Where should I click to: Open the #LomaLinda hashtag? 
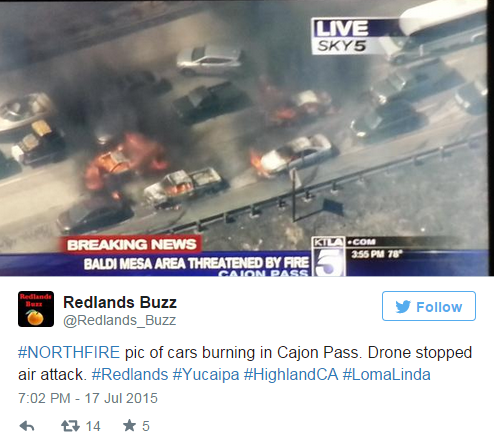click(386, 374)
